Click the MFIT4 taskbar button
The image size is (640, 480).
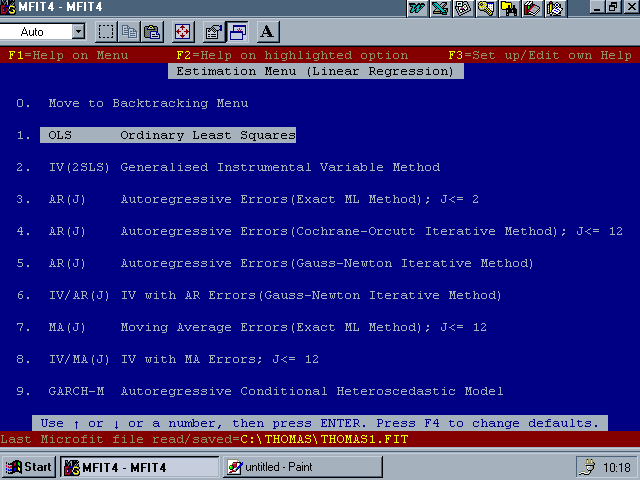tap(140, 467)
